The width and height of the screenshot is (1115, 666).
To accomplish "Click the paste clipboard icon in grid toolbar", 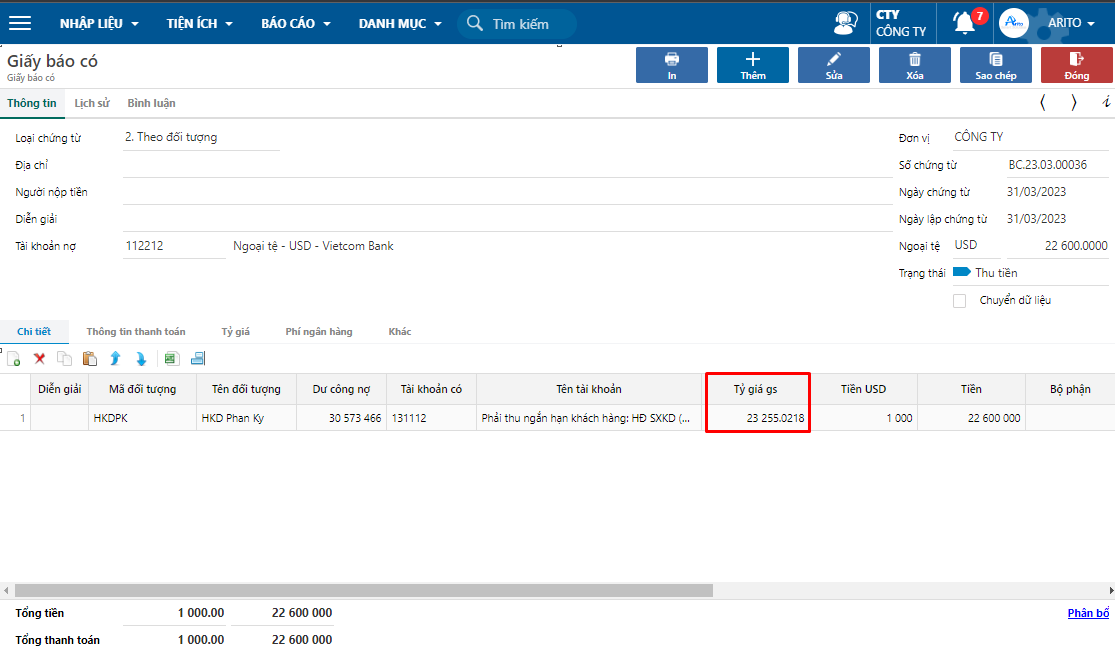I will (90, 358).
